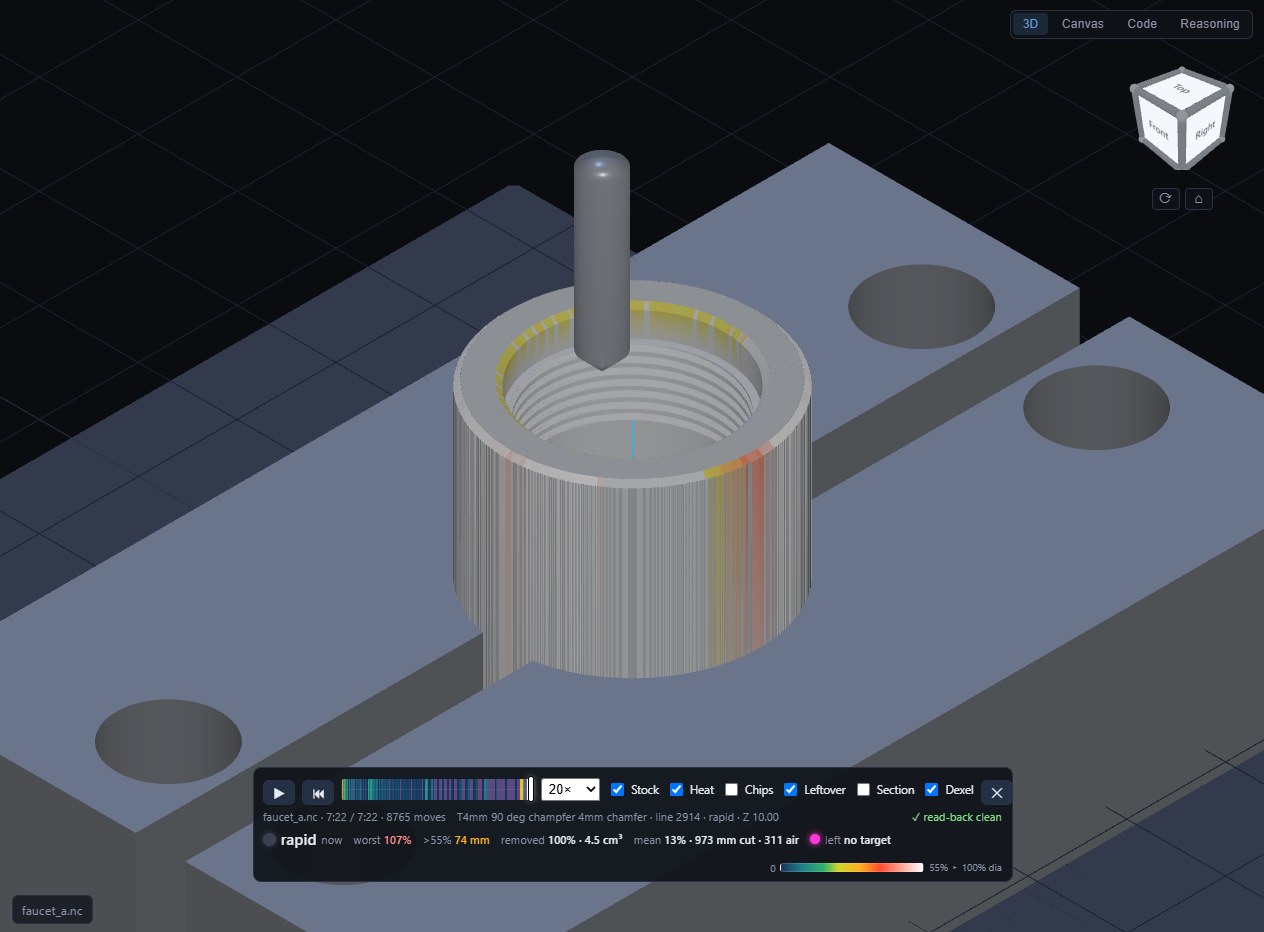Toggle the Heat checkbox
This screenshot has height=932, width=1264.
[677, 790]
